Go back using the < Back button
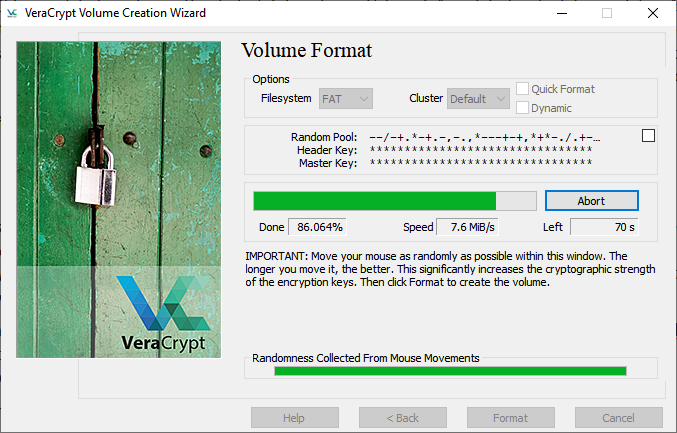The width and height of the screenshot is (677, 433). coord(402,418)
